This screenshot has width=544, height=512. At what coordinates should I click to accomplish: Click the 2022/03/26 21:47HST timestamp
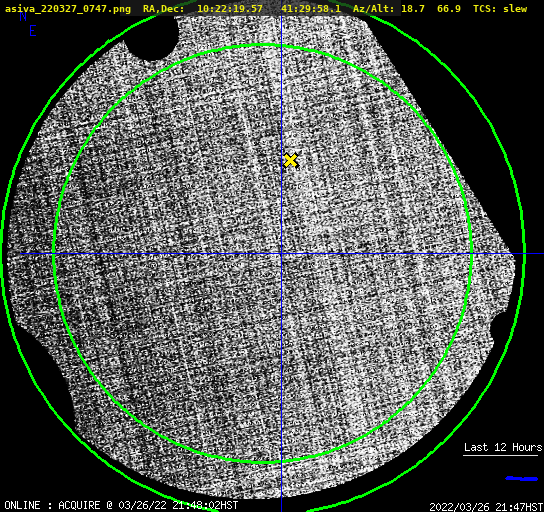486,507
